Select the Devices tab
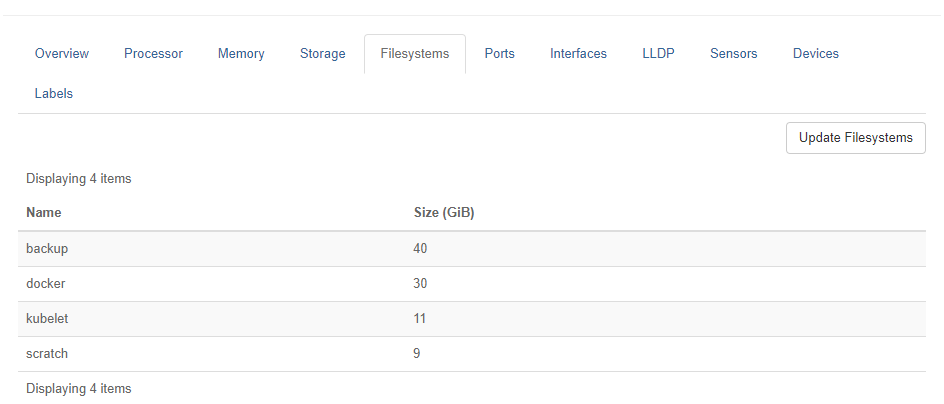Image resolution: width=944 pixels, height=404 pixels. (815, 54)
